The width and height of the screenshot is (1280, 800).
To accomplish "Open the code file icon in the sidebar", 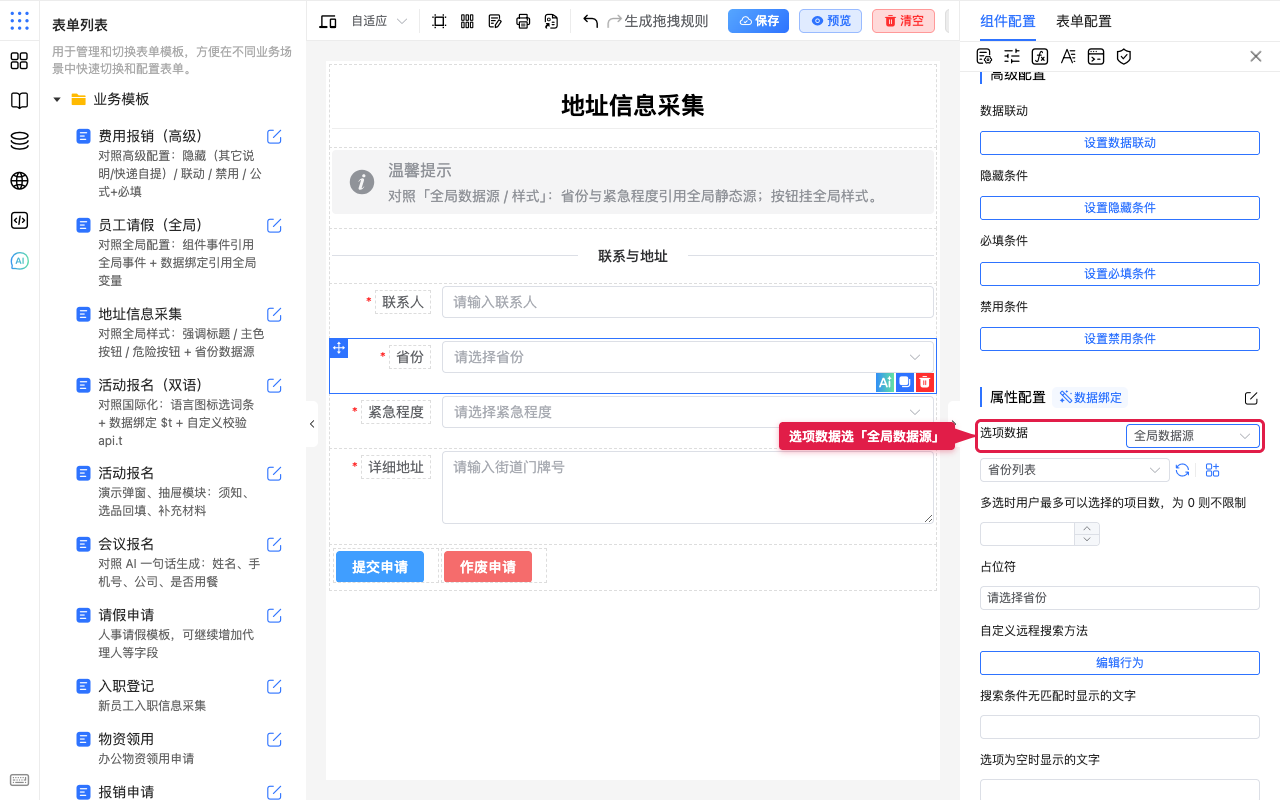I will pos(19,221).
